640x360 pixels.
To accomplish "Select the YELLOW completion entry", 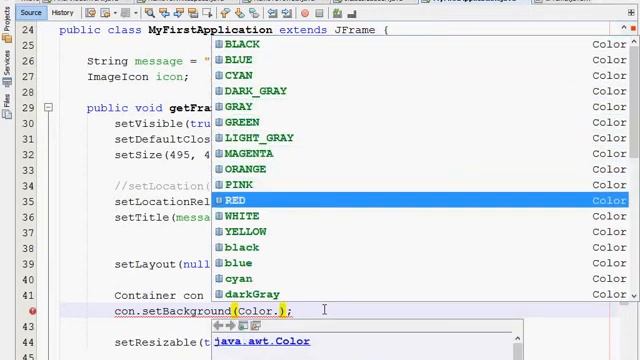I will click(420, 232).
